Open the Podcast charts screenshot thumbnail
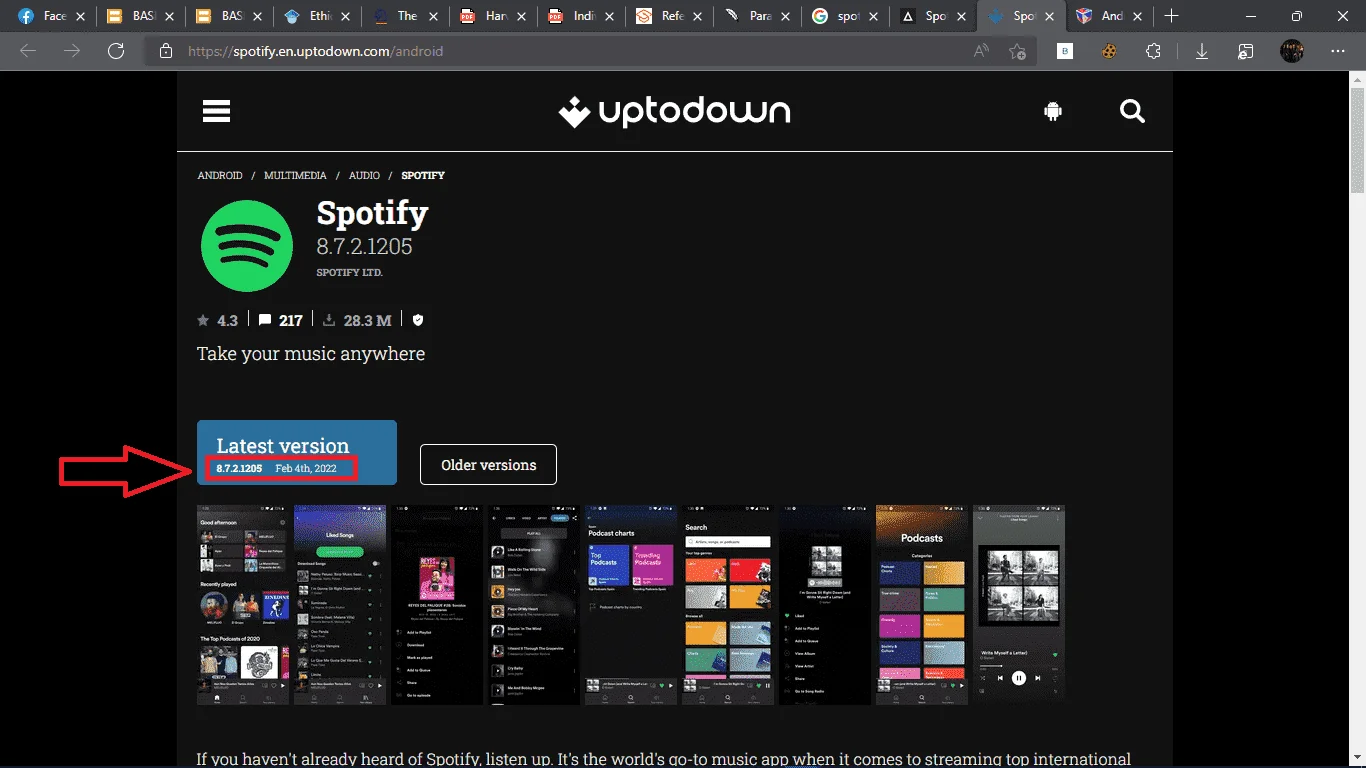This screenshot has width=1366, height=768. click(631, 605)
